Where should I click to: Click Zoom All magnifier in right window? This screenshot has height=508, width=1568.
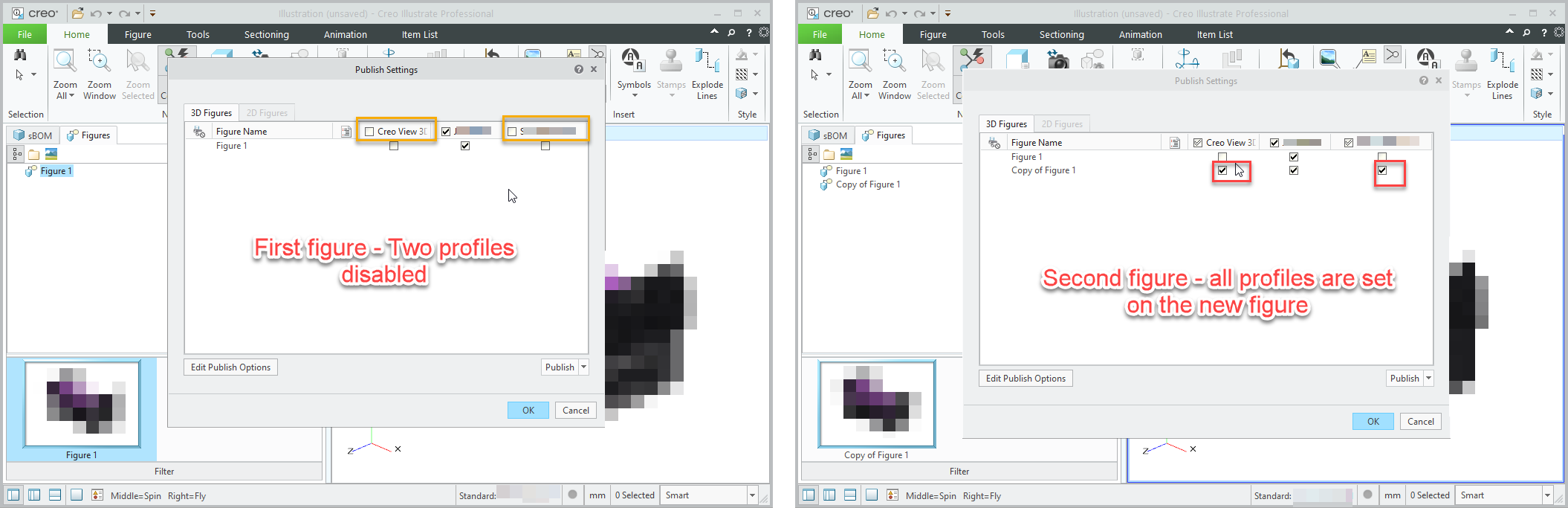tap(861, 62)
